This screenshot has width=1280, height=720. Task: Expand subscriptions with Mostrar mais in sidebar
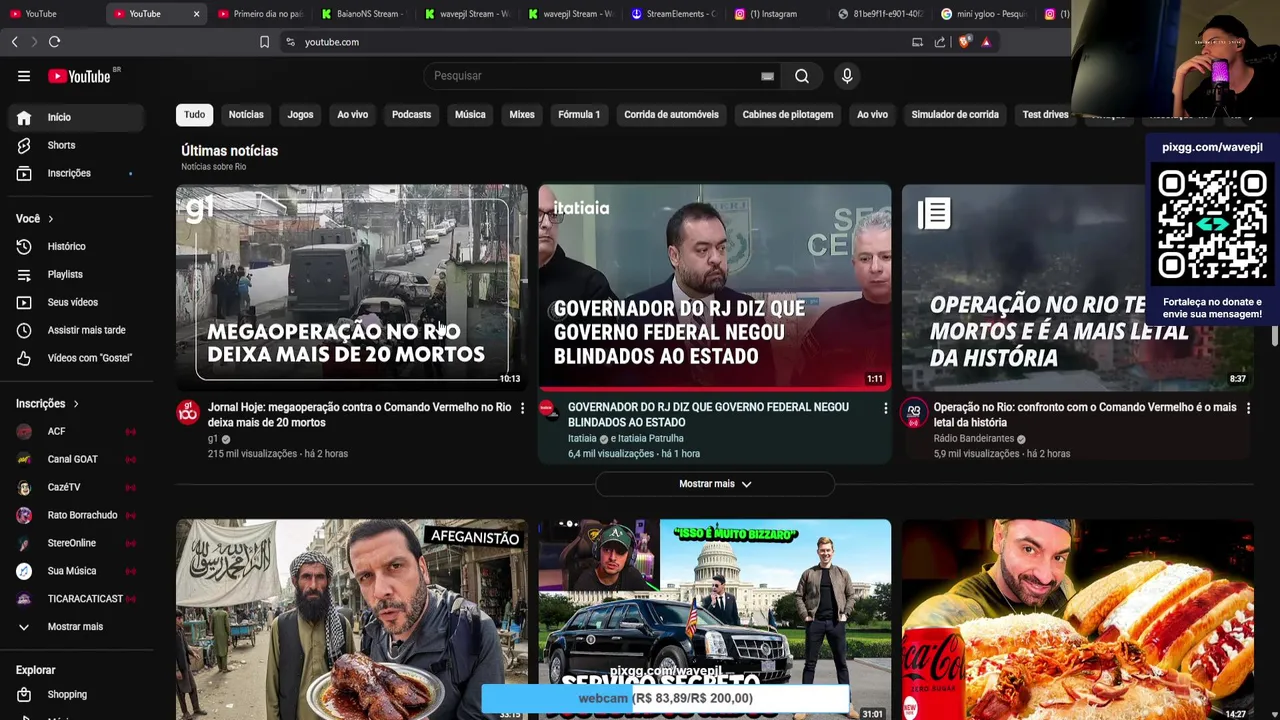pos(76,627)
